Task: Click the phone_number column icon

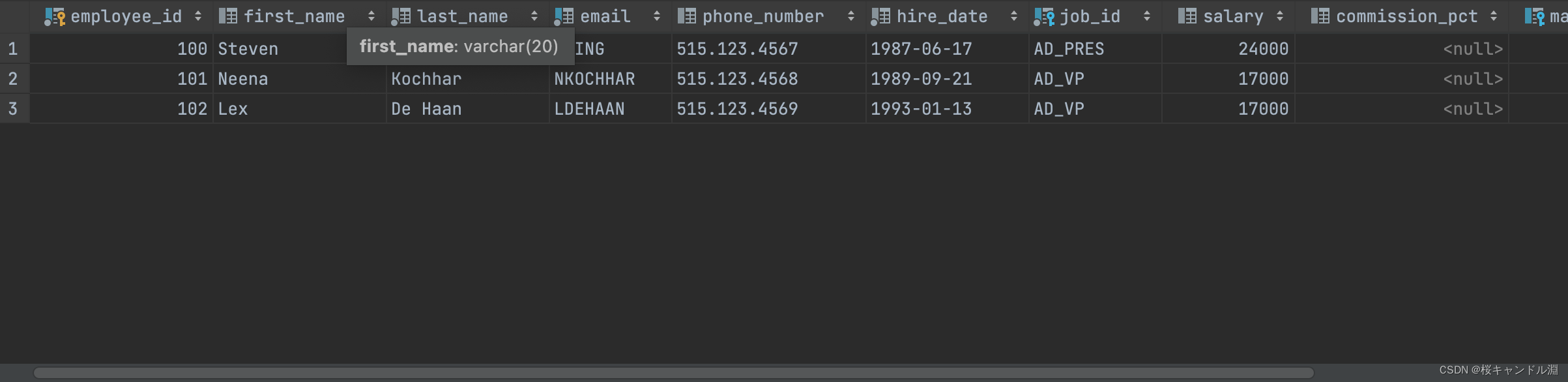Action: (686, 16)
